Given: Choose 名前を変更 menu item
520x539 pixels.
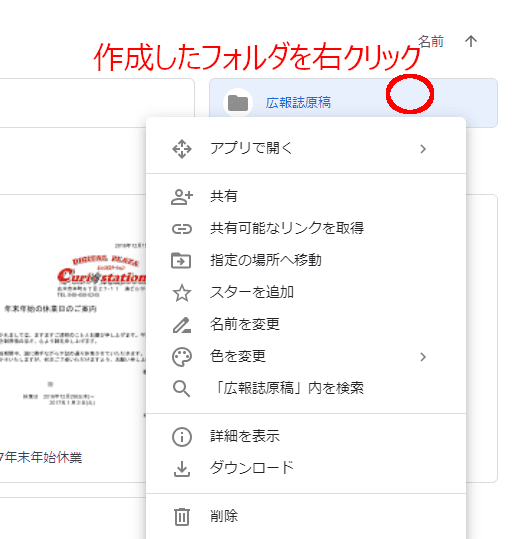Looking at the screenshot, I should [x=306, y=324].
